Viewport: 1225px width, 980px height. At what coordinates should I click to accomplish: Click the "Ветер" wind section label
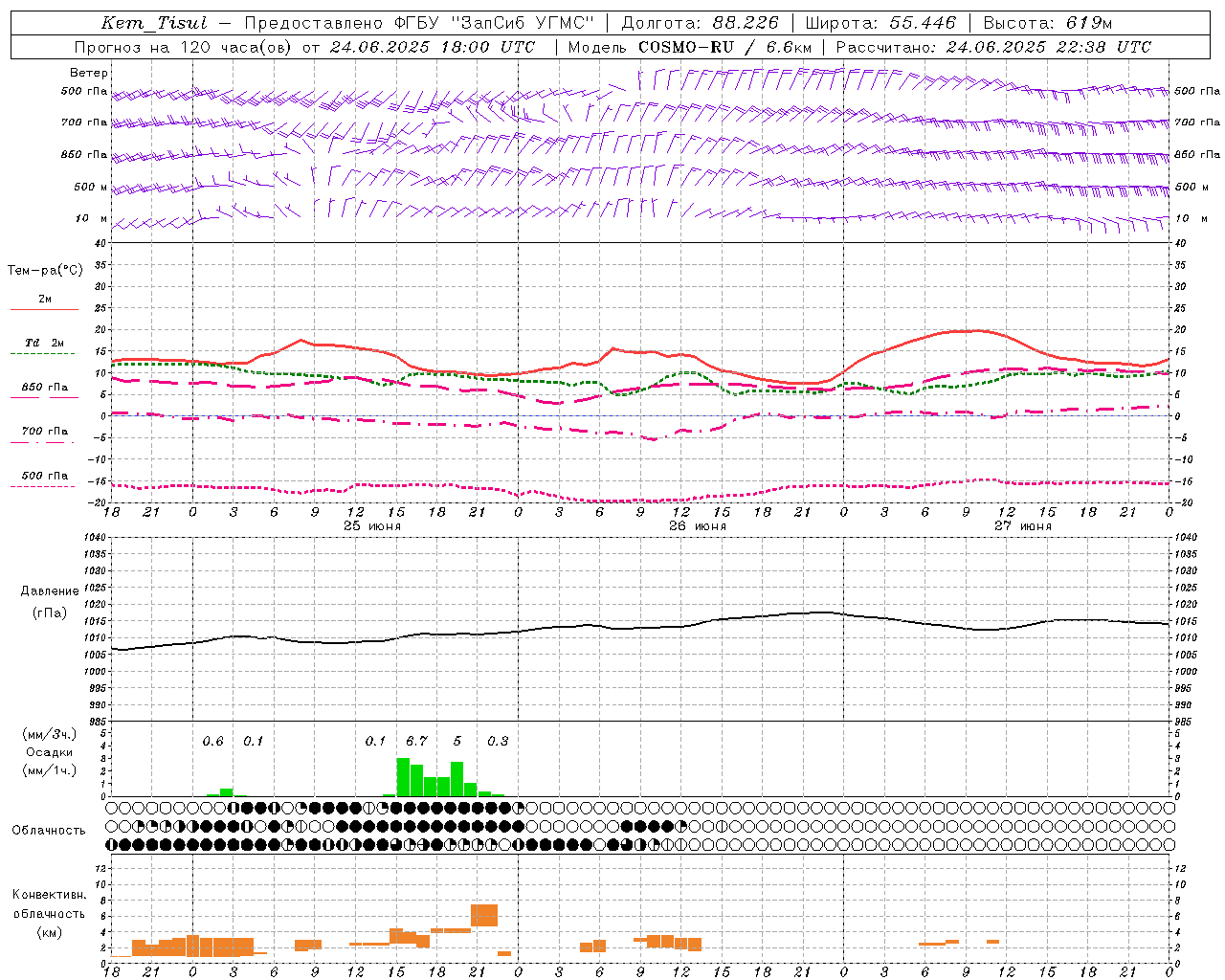coord(89,73)
